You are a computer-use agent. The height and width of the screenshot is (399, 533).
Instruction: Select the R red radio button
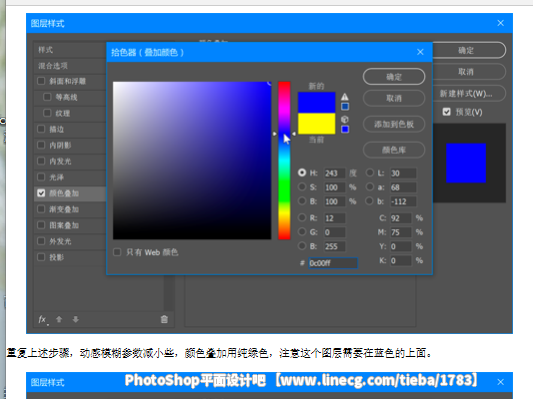tap(302, 218)
